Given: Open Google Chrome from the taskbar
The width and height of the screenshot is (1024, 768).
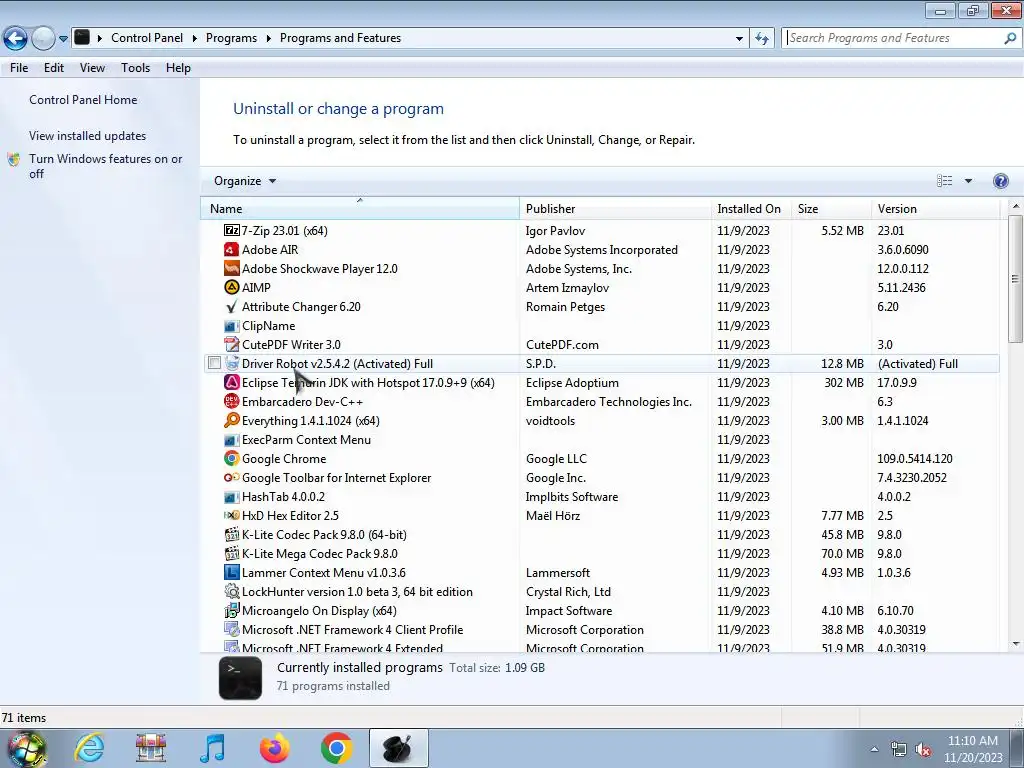Looking at the screenshot, I should click(x=337, y=748).
